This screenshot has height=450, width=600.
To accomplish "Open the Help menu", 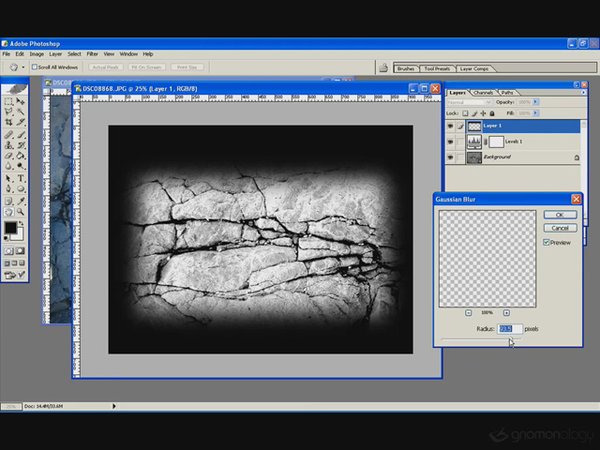I will tap(148, 54).
